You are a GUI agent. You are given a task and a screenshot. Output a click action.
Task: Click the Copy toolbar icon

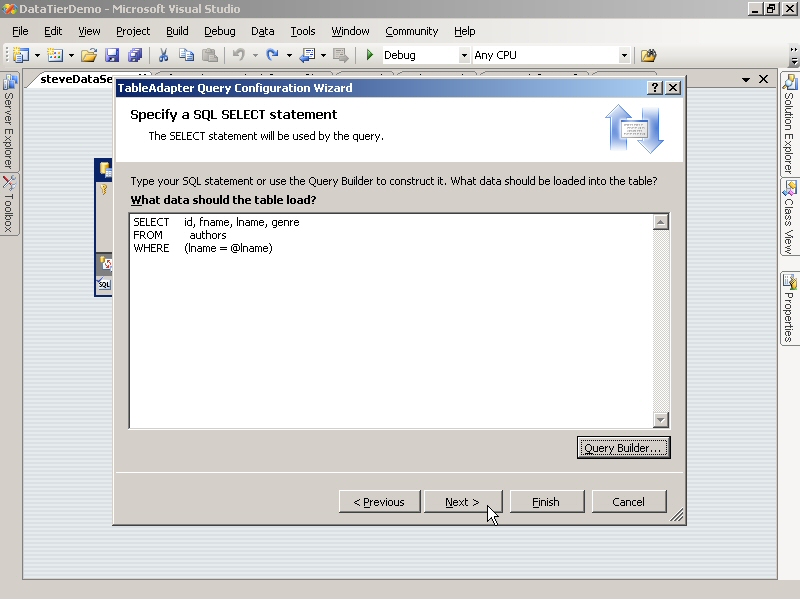pyautogui.click(x=187, y=55)
